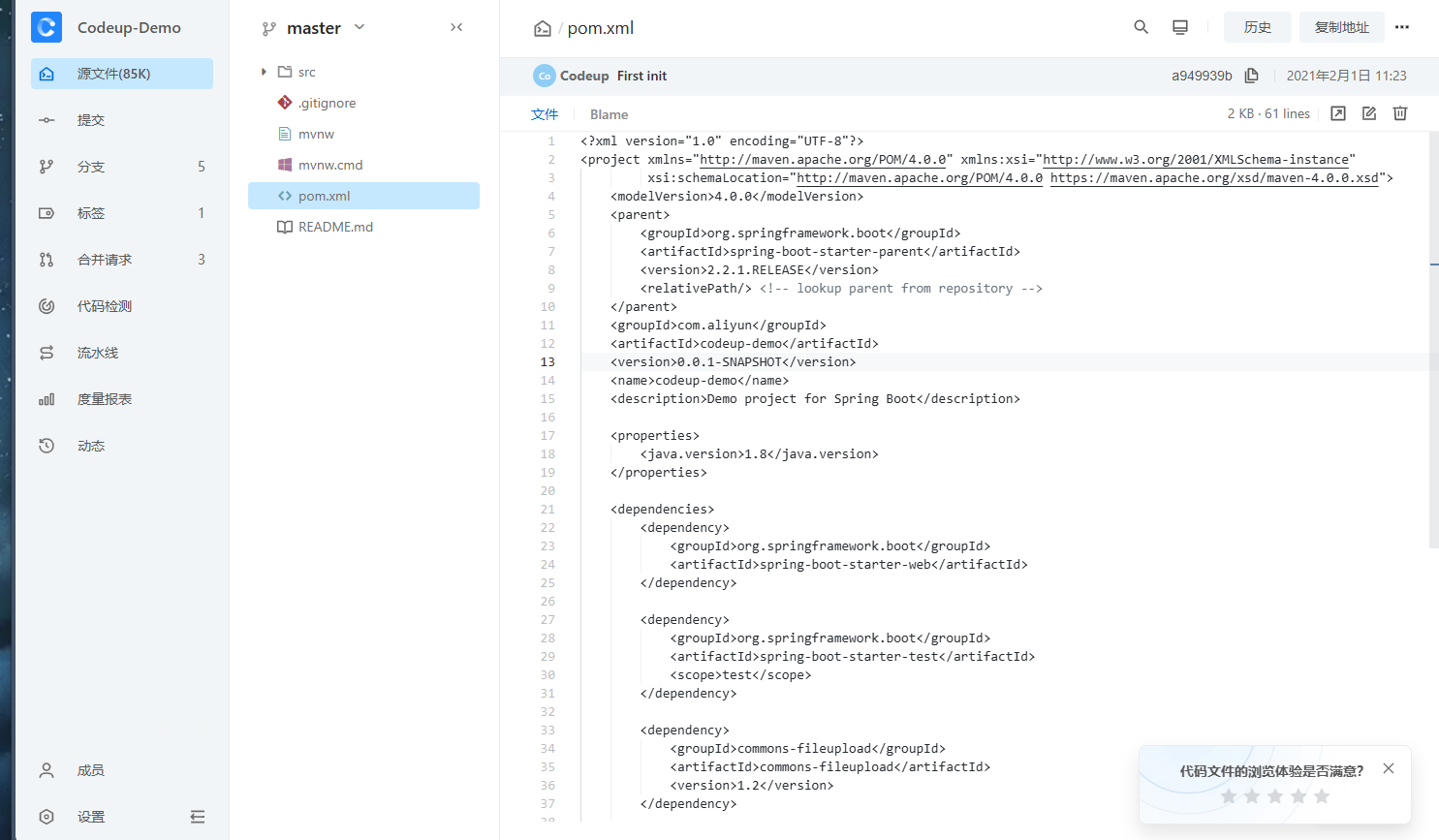
Task: Click the search magnifier icon
Action: 1142,27
